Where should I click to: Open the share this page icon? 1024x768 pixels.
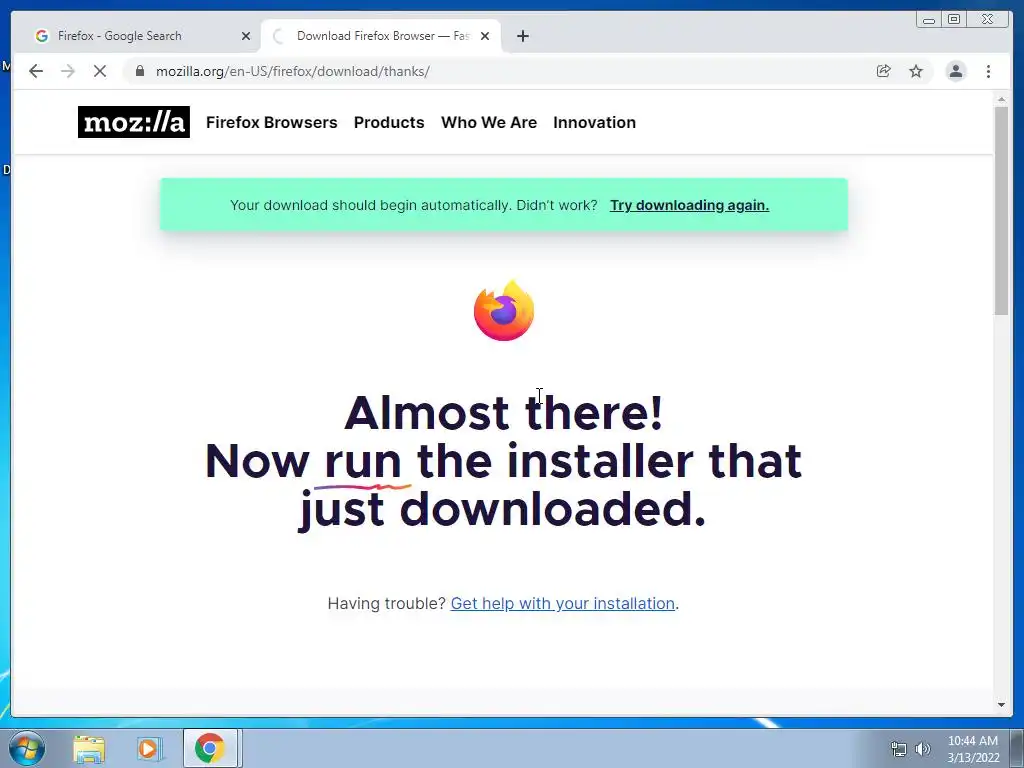click(x=884, y=71)
